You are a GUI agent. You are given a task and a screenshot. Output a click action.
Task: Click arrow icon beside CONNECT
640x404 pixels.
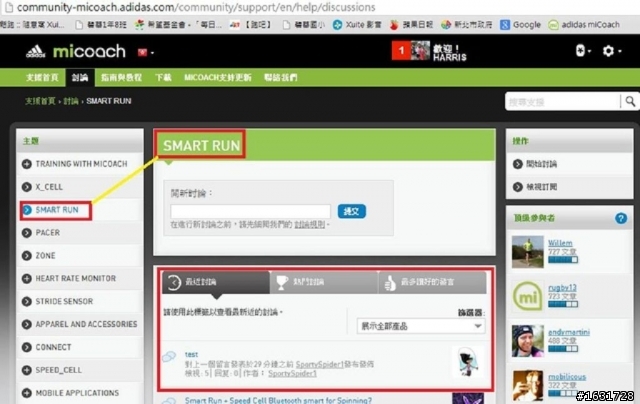(x=27, y=347)
